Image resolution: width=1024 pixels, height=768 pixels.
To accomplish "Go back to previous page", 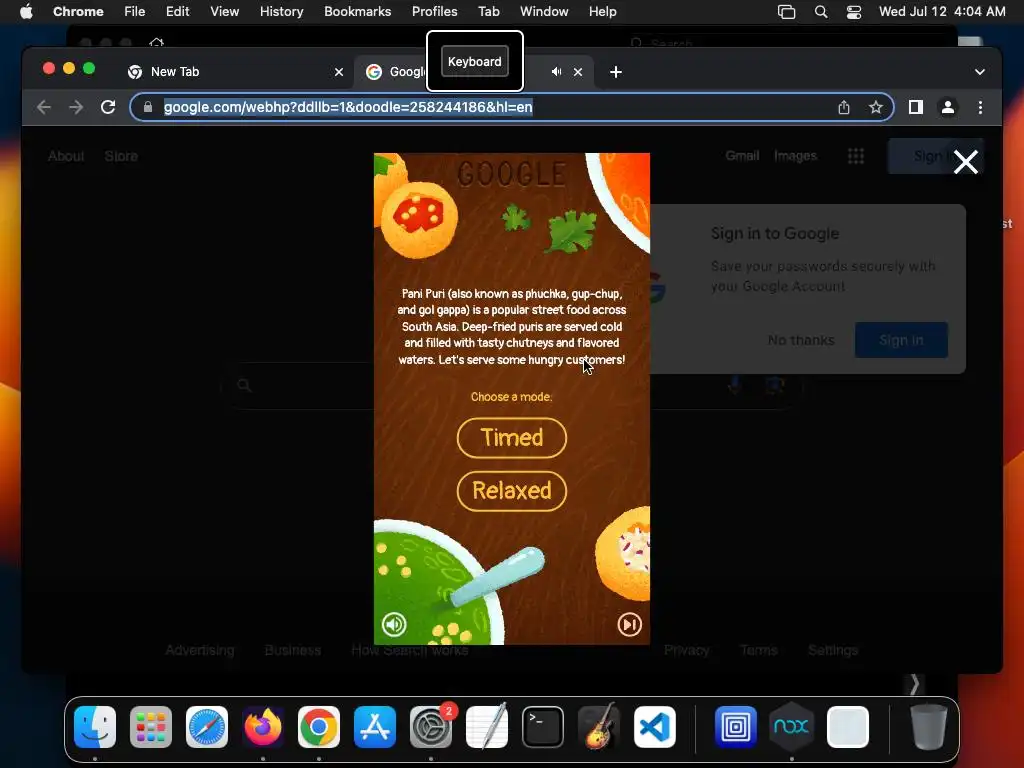I will [x=44, y=107].
